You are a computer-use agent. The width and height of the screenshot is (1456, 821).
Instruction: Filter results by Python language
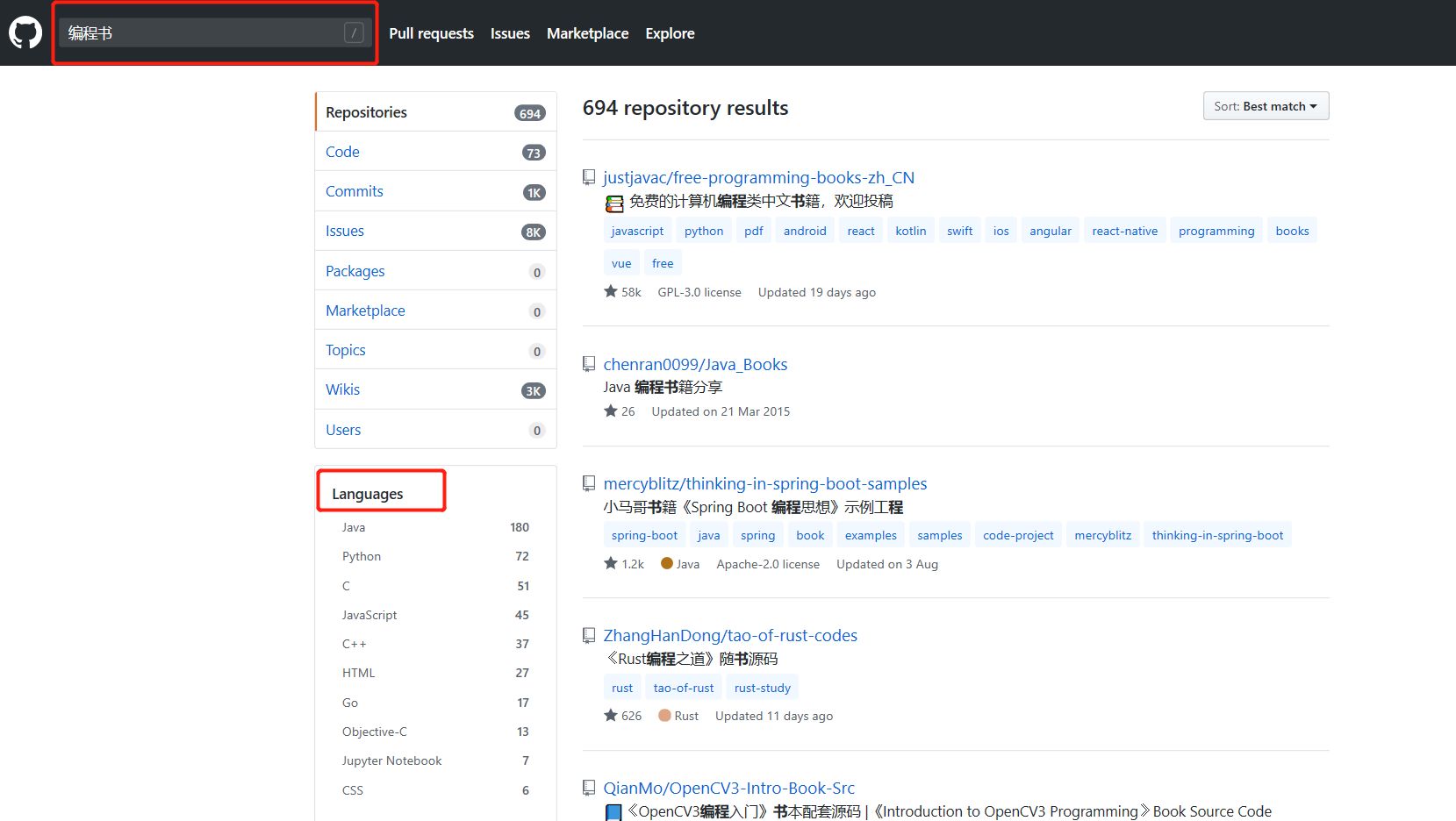(x=435, y=556)
